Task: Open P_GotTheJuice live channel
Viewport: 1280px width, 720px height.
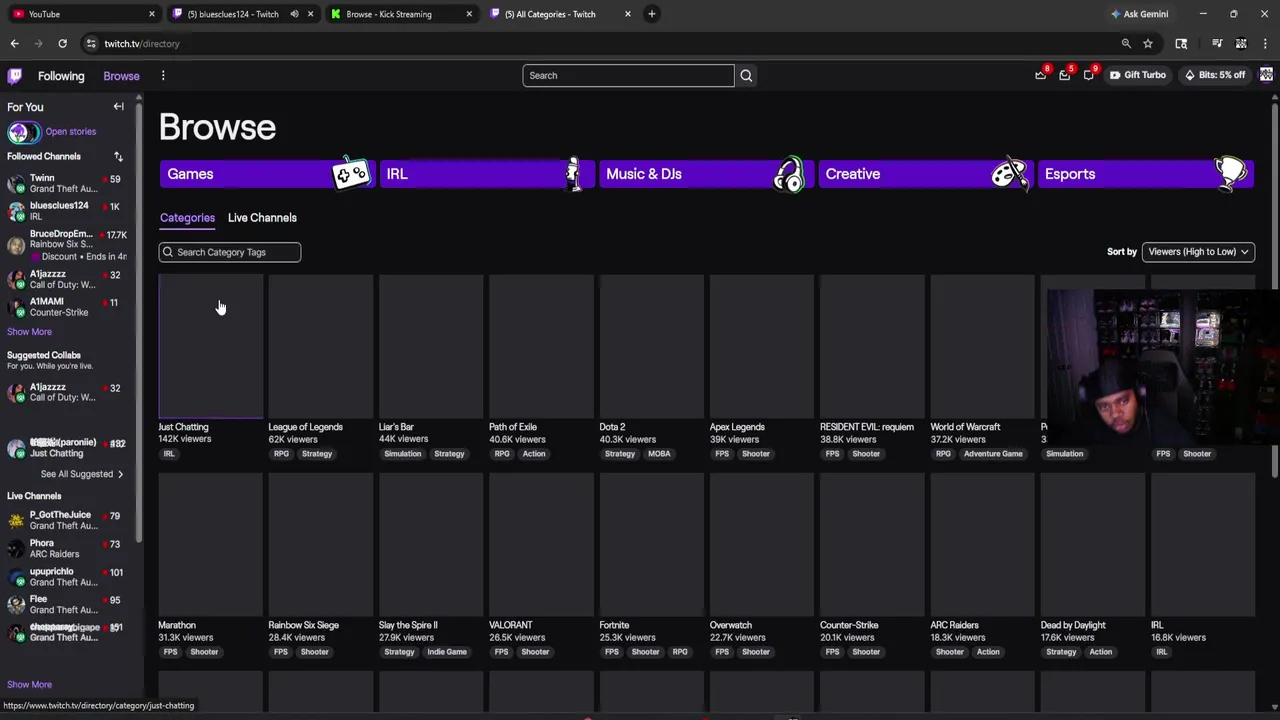Action: point(68,520)
